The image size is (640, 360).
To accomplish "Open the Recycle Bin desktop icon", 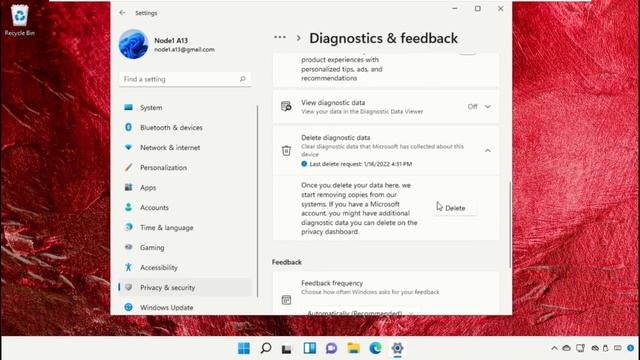I will coord(20,20).
